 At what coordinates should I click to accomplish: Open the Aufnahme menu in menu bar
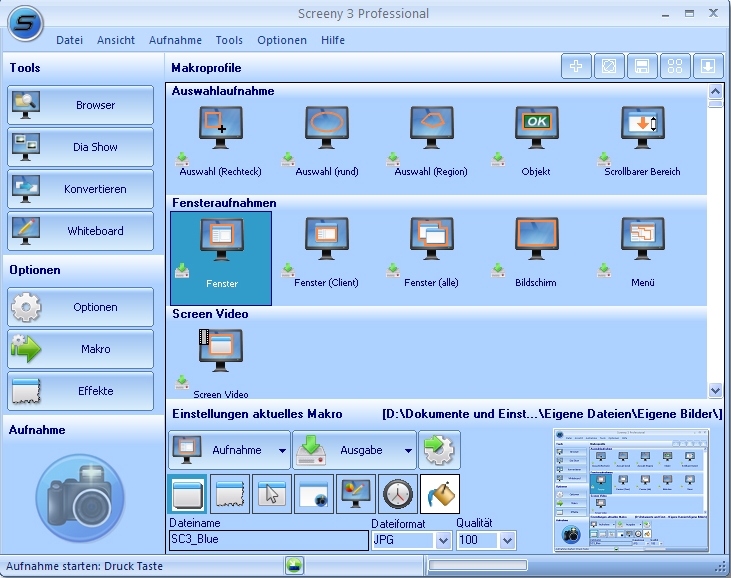[x=175, y=40]
